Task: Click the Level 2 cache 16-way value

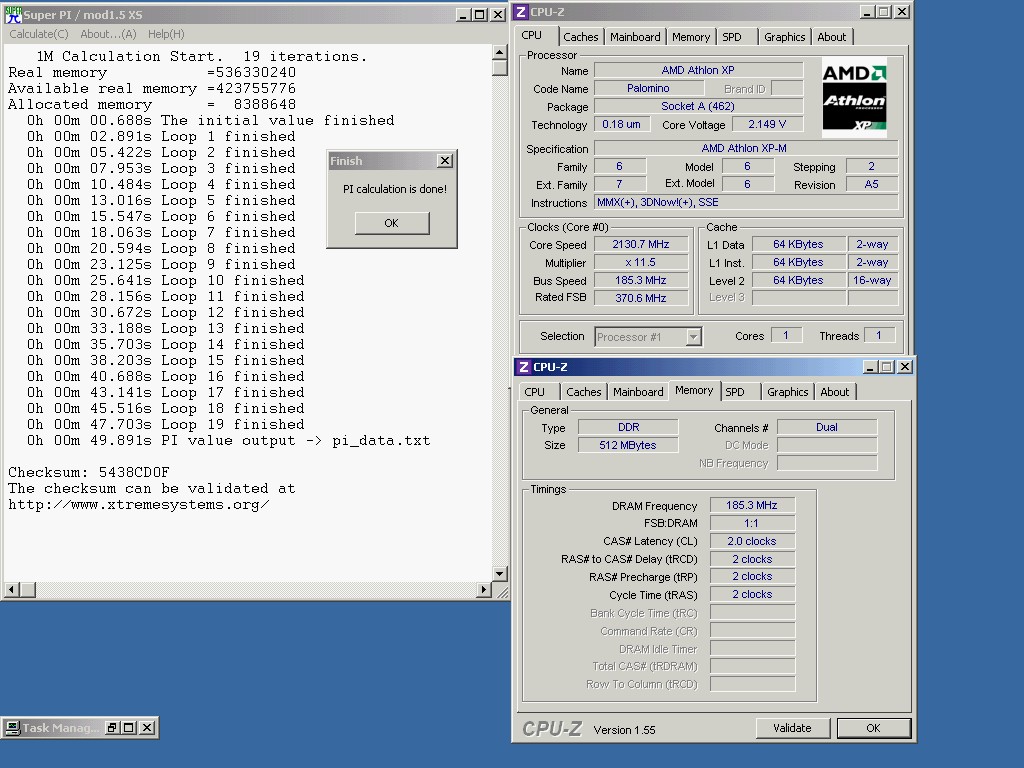Action: point(872,280)
